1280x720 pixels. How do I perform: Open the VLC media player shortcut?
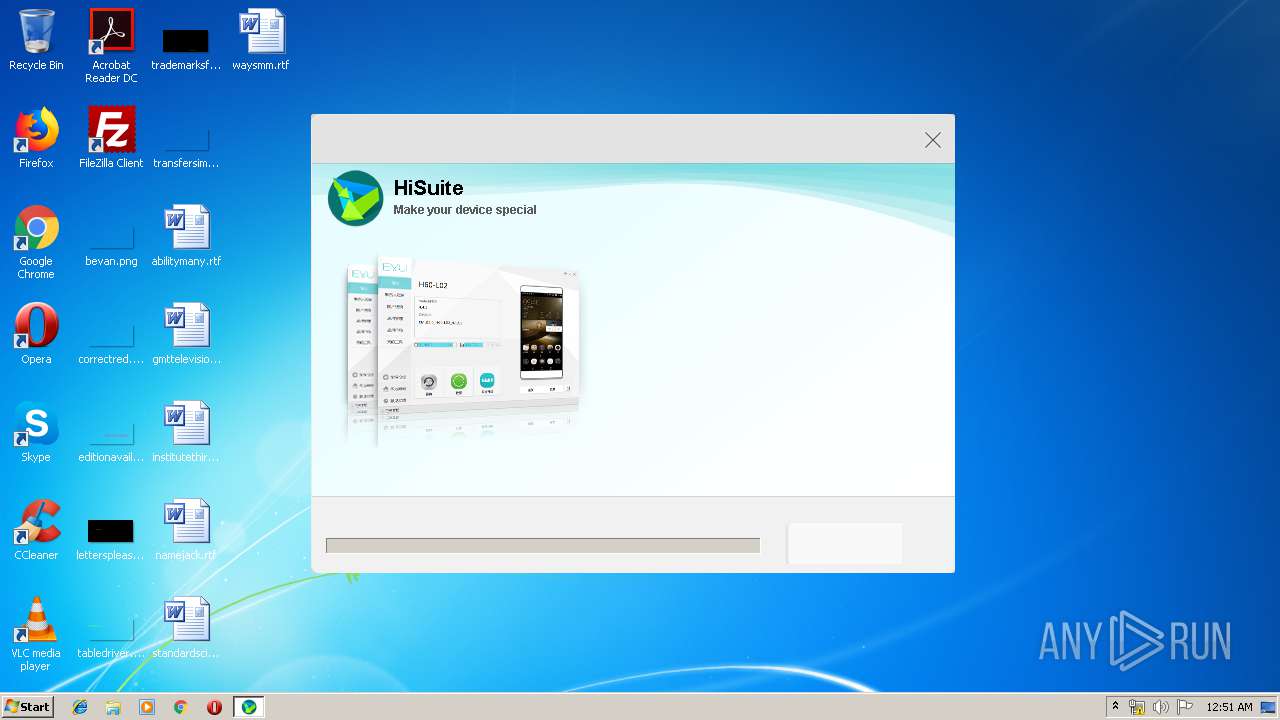click(36, 634)
